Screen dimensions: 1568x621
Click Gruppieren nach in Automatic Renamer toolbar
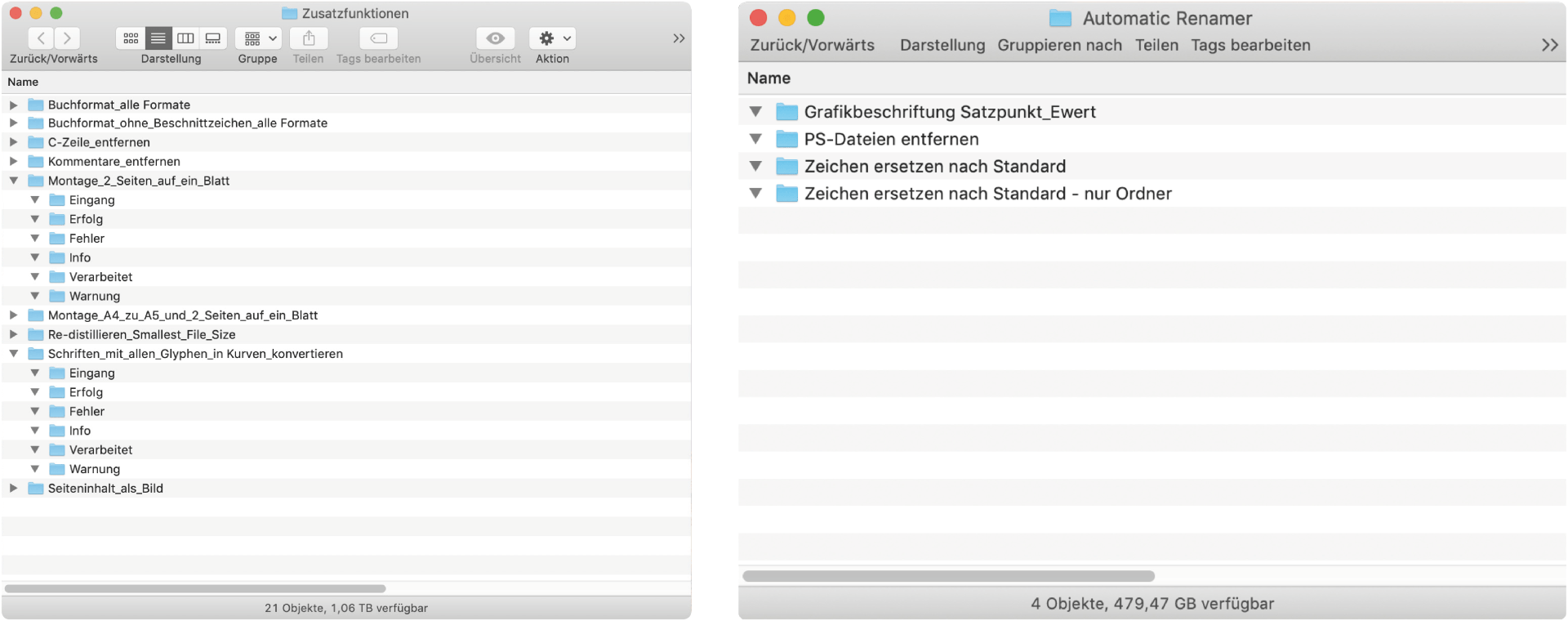(x=1059, y=46)
